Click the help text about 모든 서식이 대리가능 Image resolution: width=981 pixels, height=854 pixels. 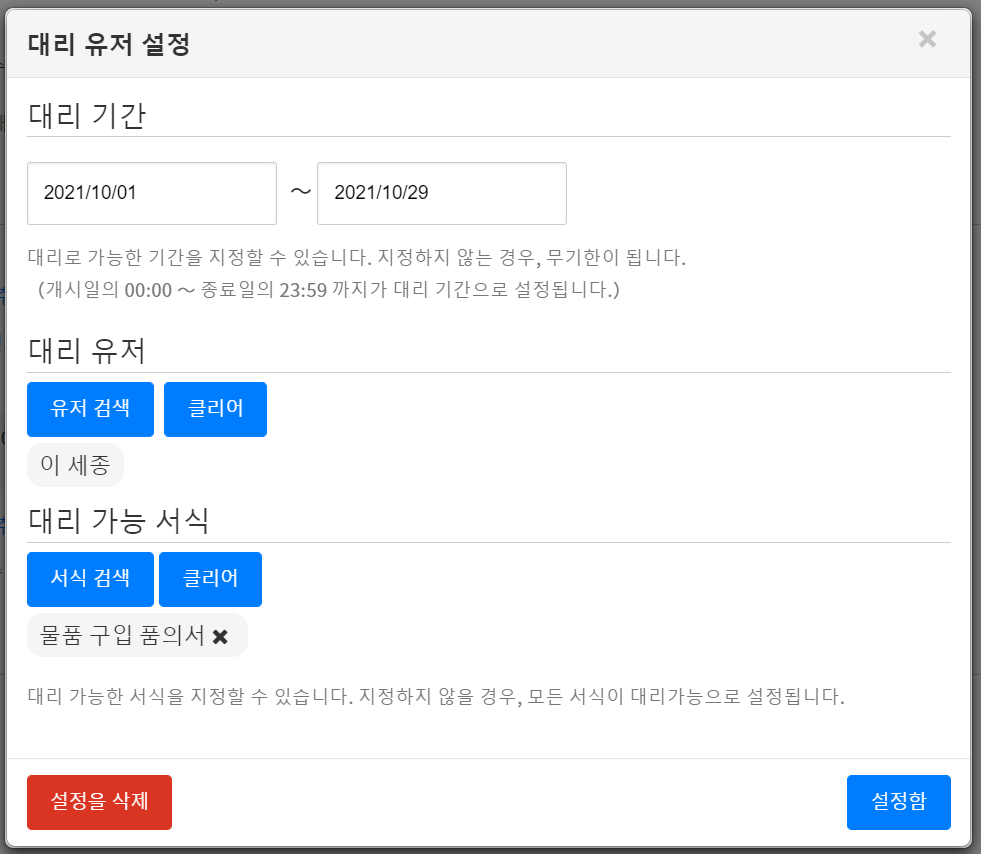pyautogui.click(x=436, y=696)
